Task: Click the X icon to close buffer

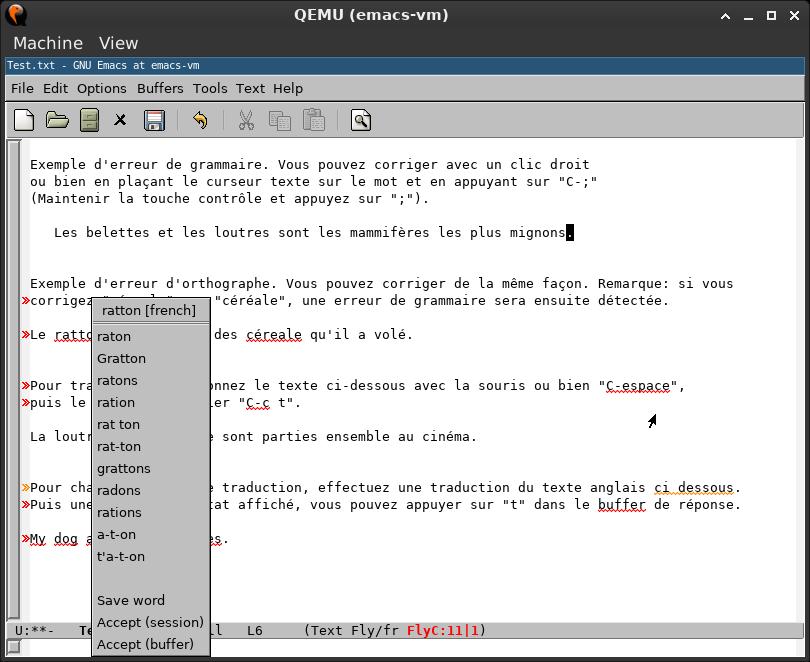Action: [121, 121]
